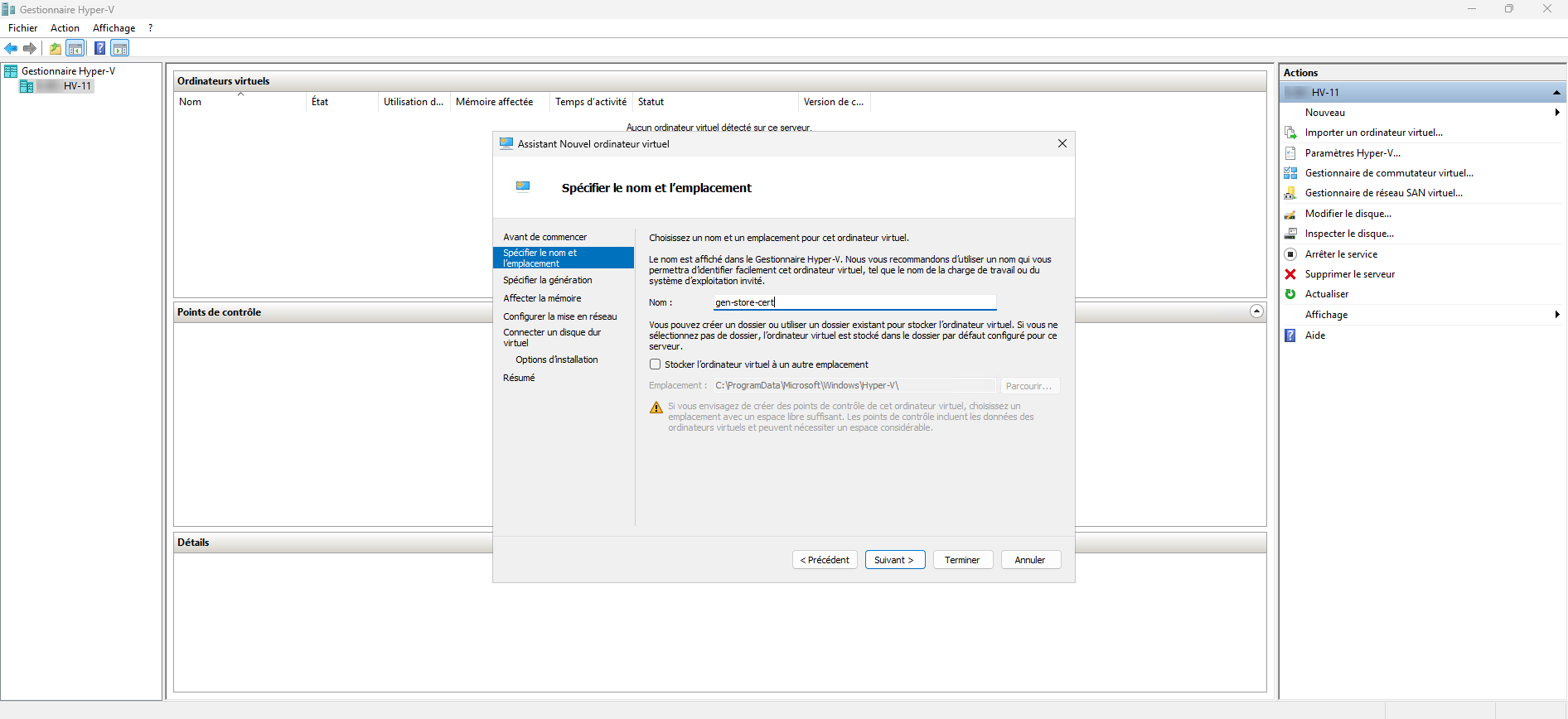Open Inspecter le disque action

(1348, 234)
